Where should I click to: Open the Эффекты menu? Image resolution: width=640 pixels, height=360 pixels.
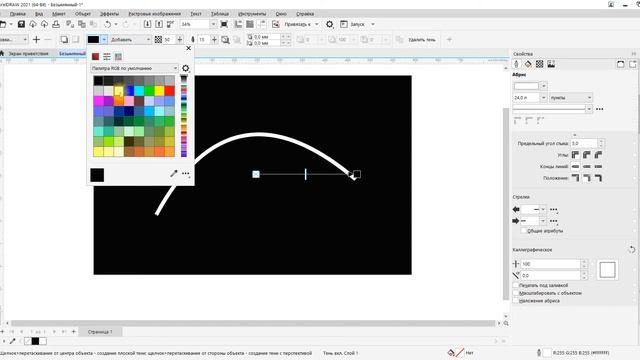pyautogui.click(x=109, y=14)
